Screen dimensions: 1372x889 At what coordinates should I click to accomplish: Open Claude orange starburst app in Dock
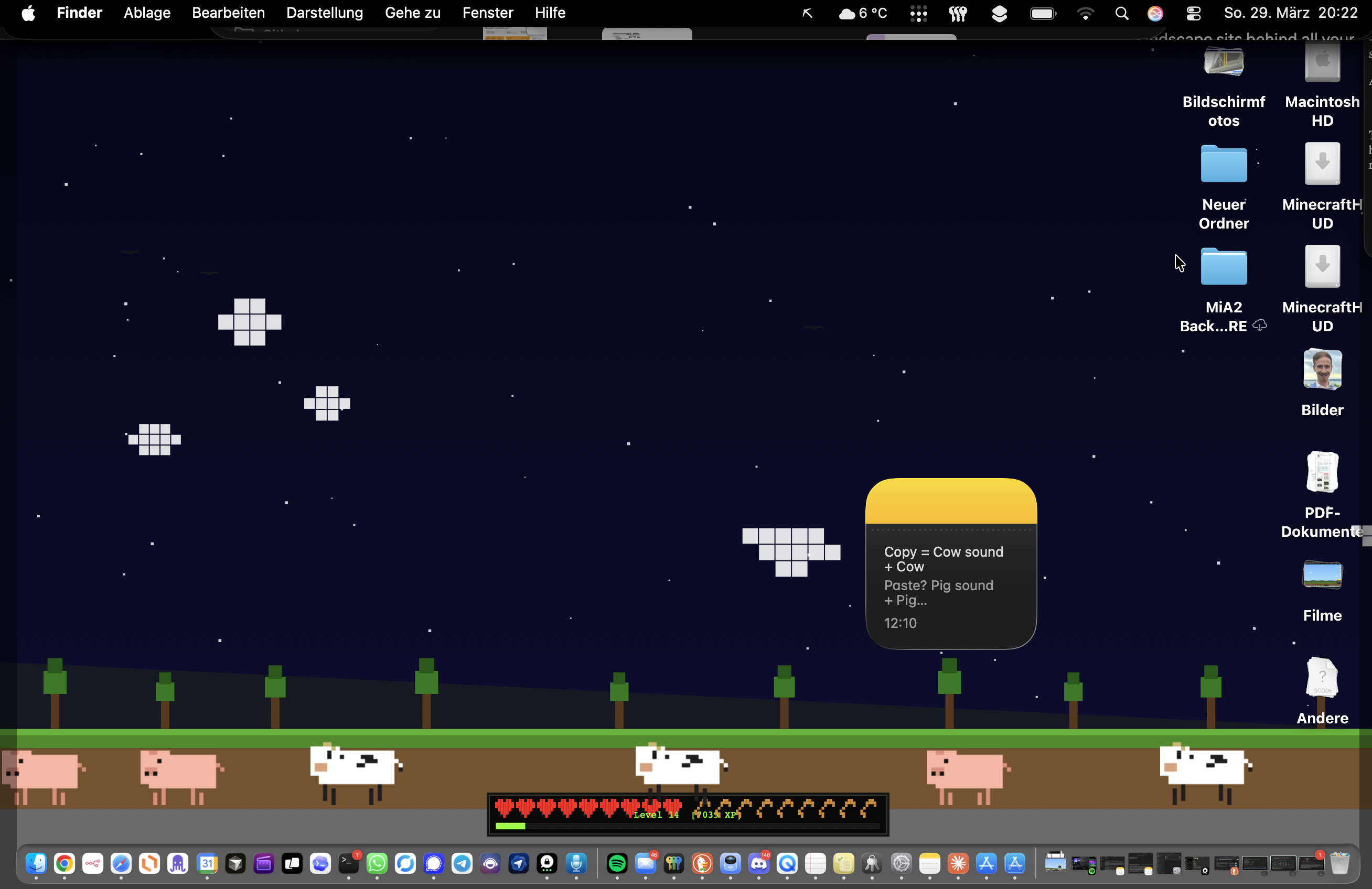(x=958, y=863)
